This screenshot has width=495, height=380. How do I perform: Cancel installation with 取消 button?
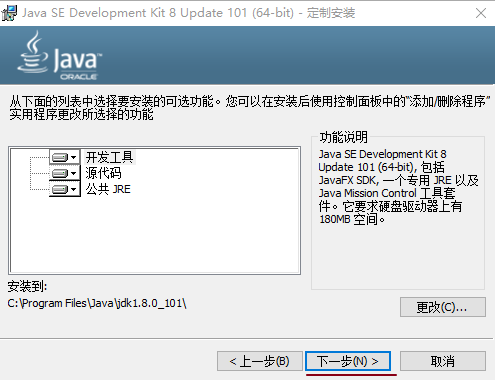pyautogui.click(x=443, y=361)
